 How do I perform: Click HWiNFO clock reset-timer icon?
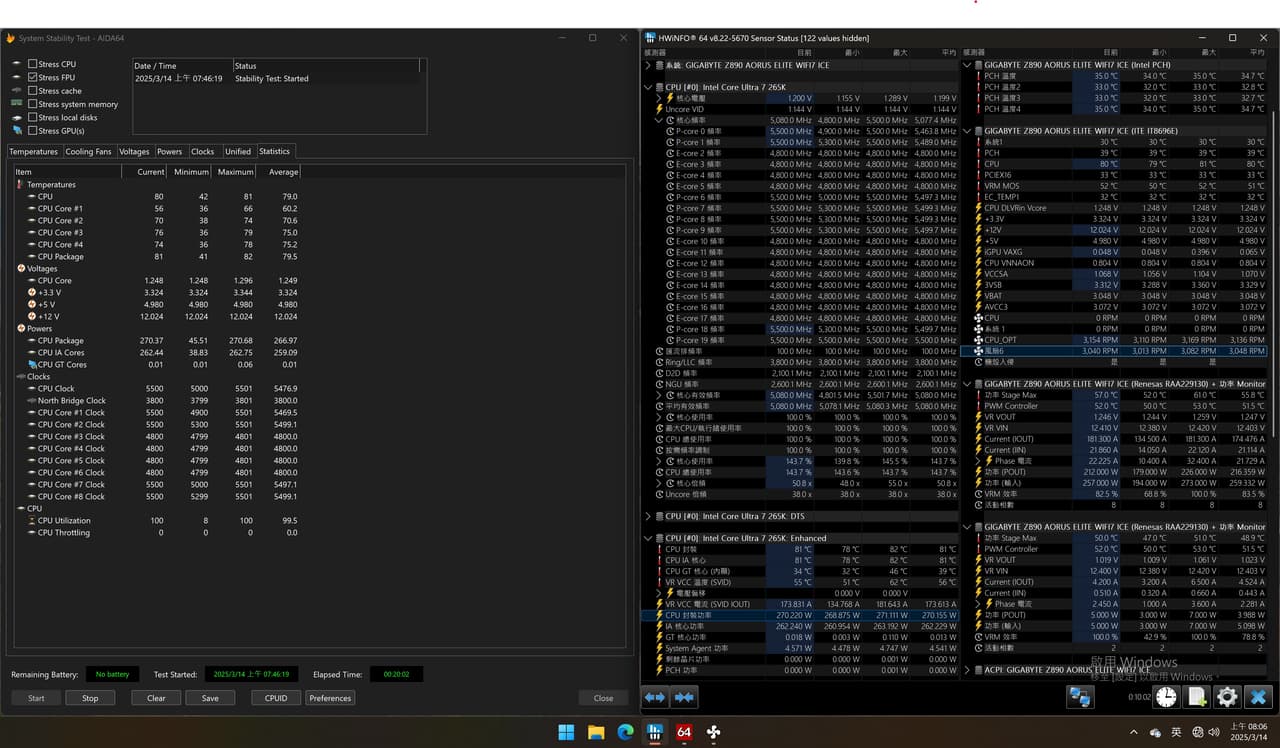(x=1166, y=697)
